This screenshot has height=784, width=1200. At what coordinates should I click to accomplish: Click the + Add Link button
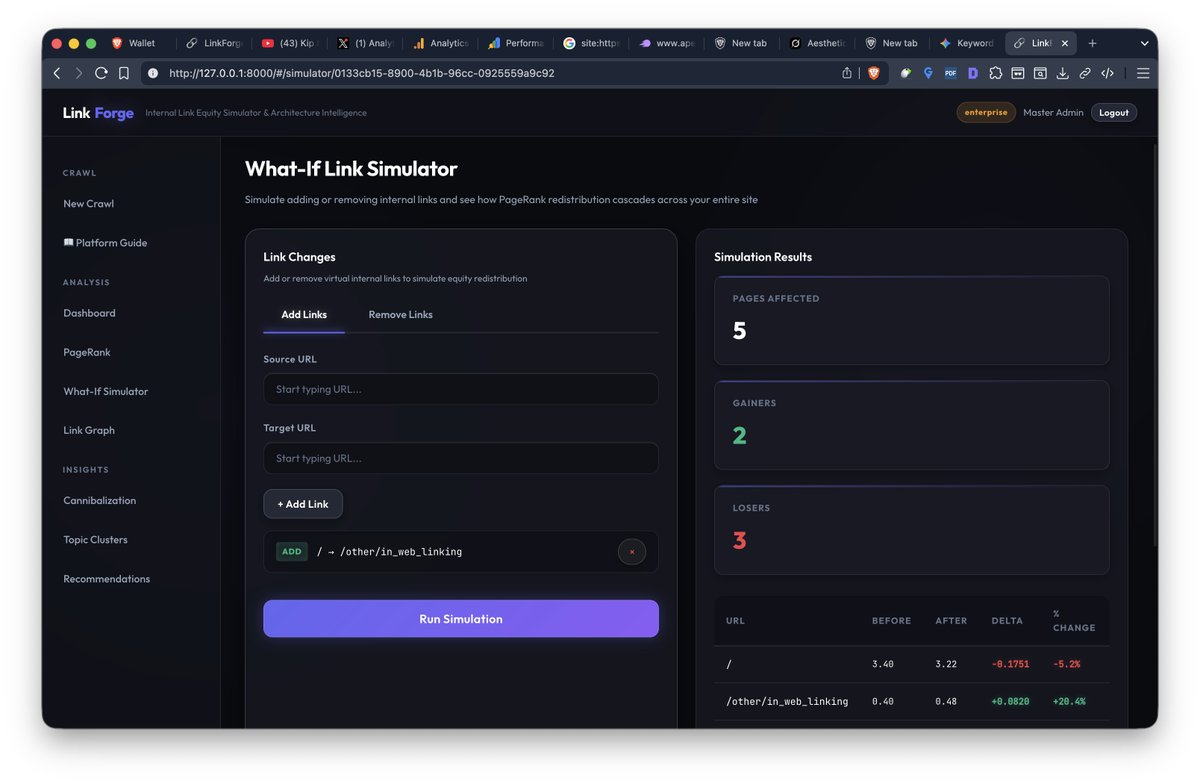(303, 504)
